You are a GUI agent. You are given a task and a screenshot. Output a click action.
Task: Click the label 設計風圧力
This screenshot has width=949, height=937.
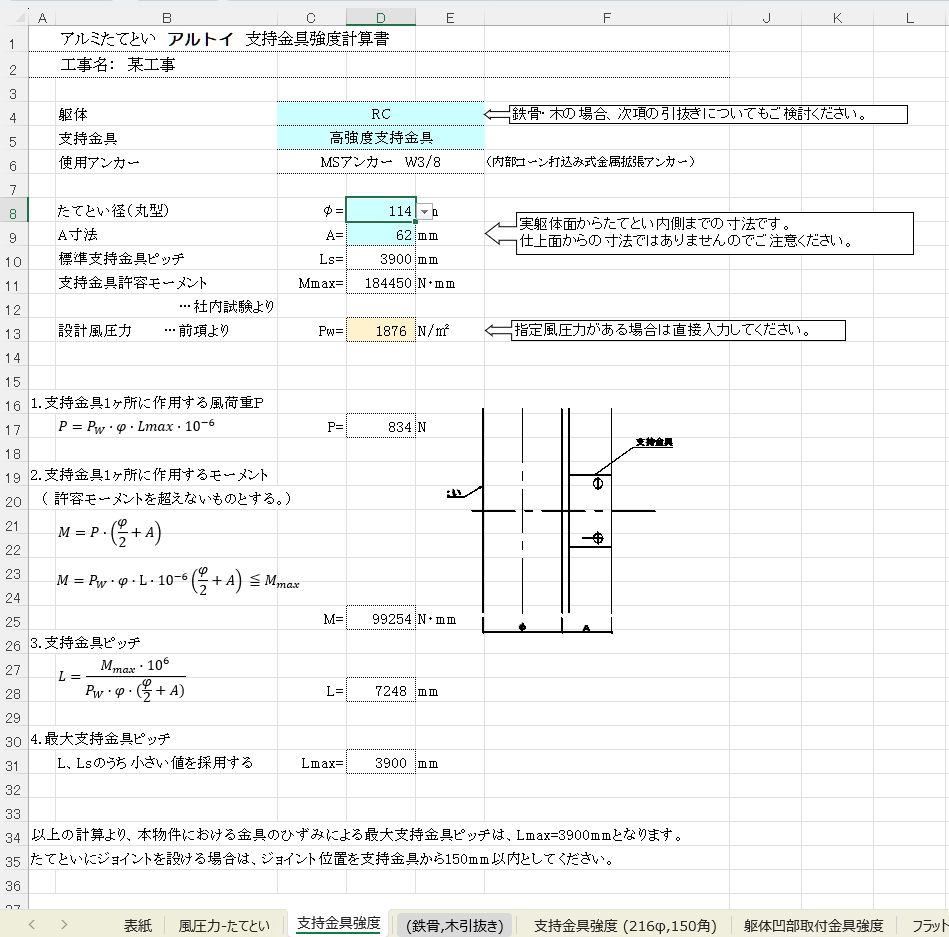(x=94, y=330)
